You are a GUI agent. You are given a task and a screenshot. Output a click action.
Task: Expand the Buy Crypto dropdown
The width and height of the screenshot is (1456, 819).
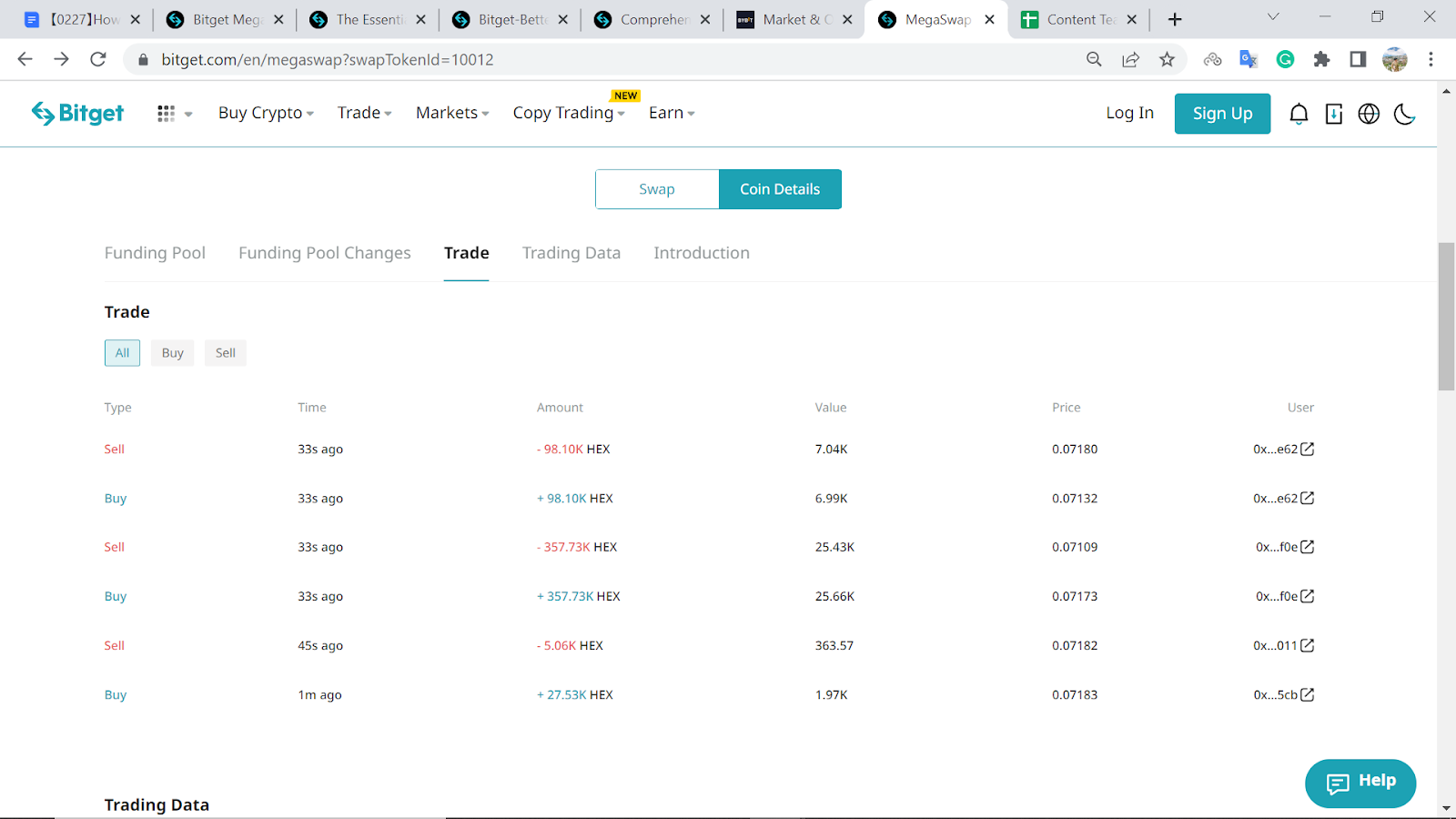(x=266, y=113)
